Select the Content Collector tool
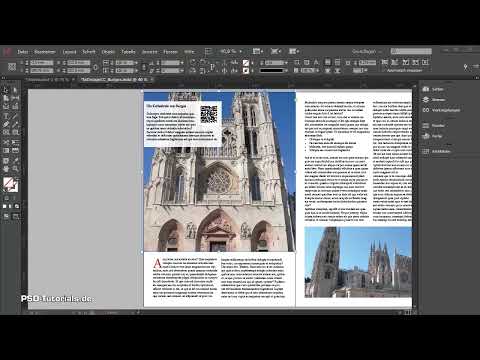 tap(6, 107)
